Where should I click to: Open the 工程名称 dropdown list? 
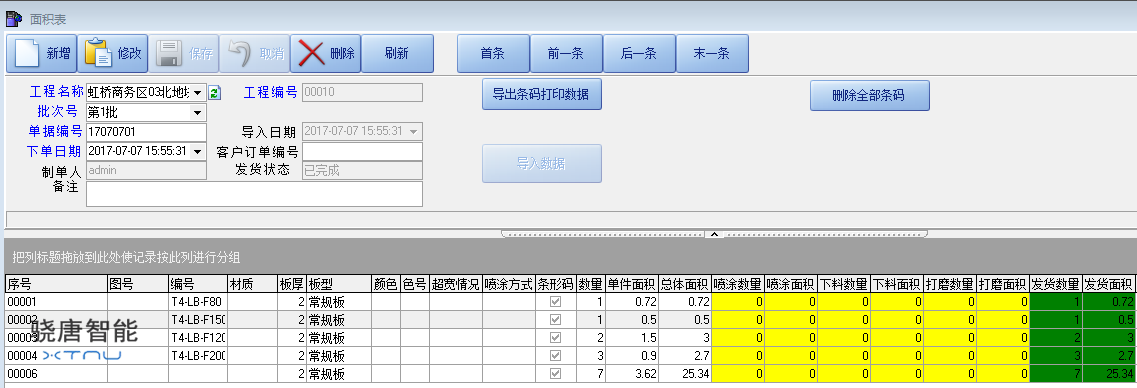pyautogui.click(x=198, y=93)
